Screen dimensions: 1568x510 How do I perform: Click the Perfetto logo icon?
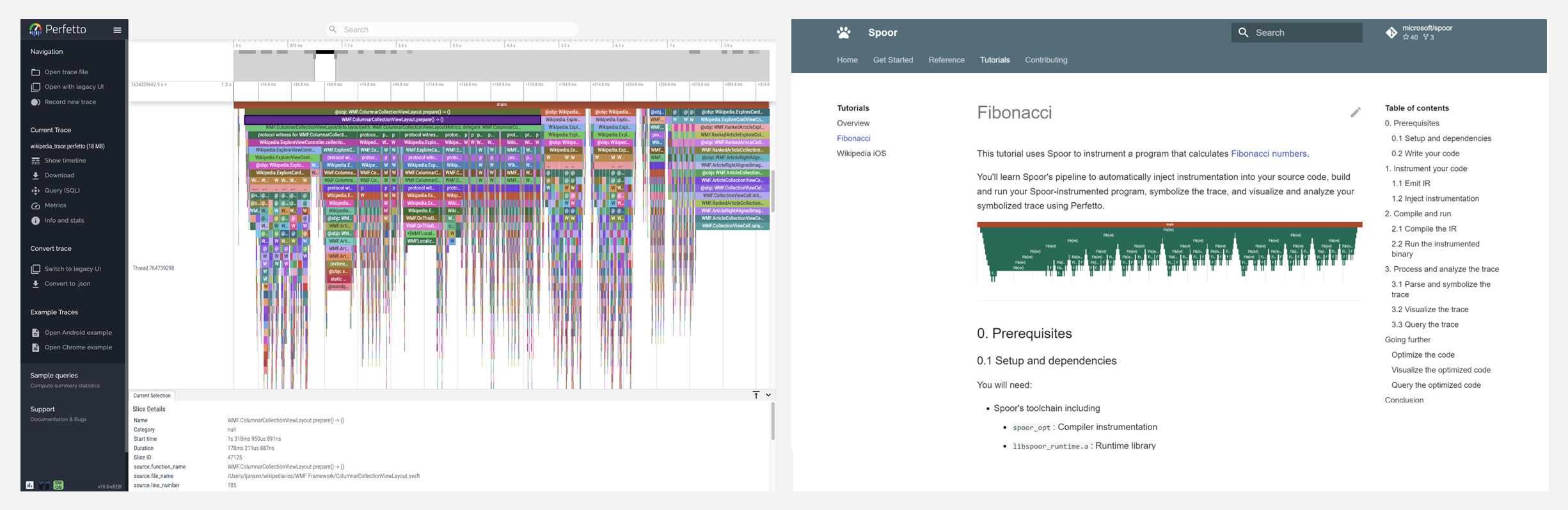36,29
